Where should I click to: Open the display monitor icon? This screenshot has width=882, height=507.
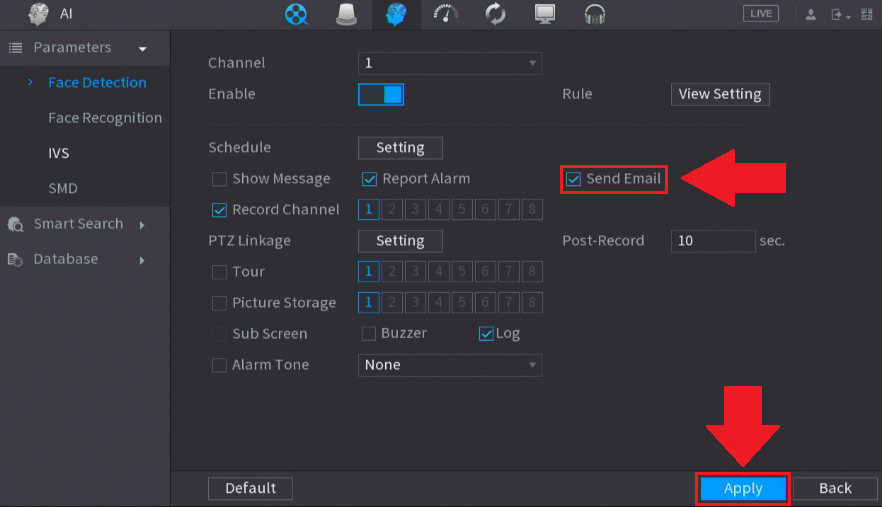(x=544, y=14)
